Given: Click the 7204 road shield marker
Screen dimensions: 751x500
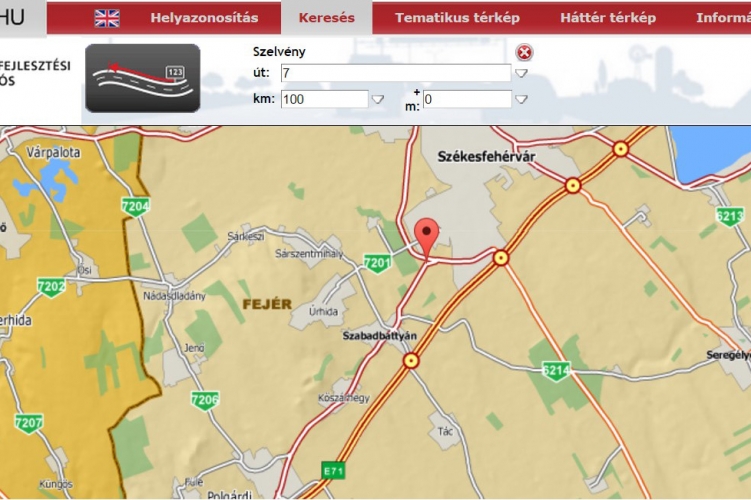Looking at the screenshot, I should pyautogui.click(x=135, y=206).
